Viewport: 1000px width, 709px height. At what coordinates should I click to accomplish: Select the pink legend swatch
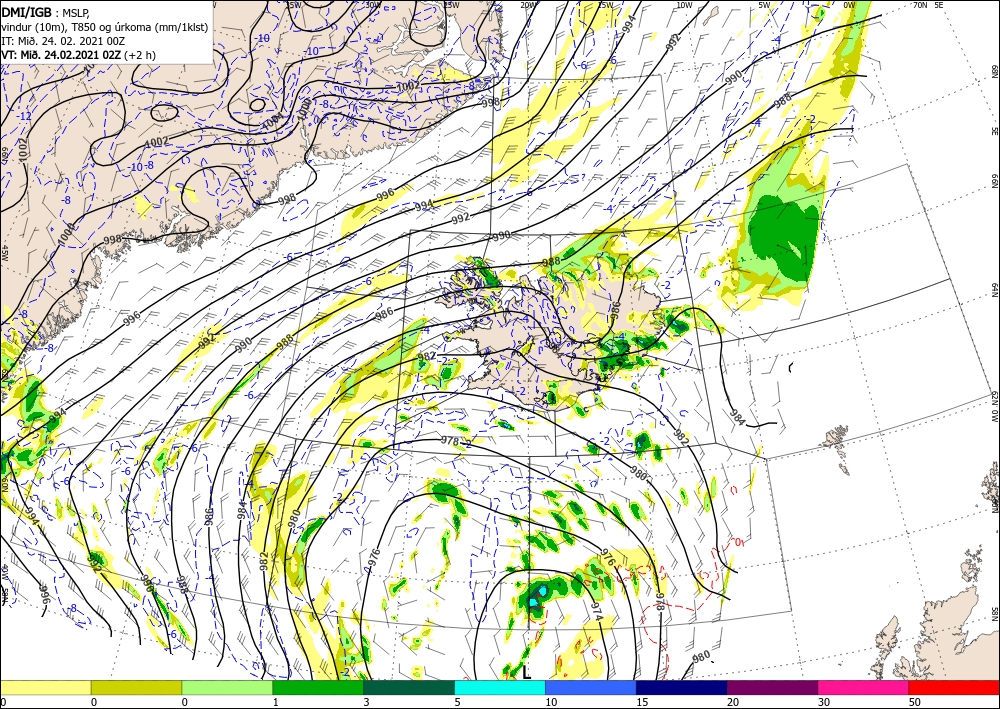tap(864, 687)
